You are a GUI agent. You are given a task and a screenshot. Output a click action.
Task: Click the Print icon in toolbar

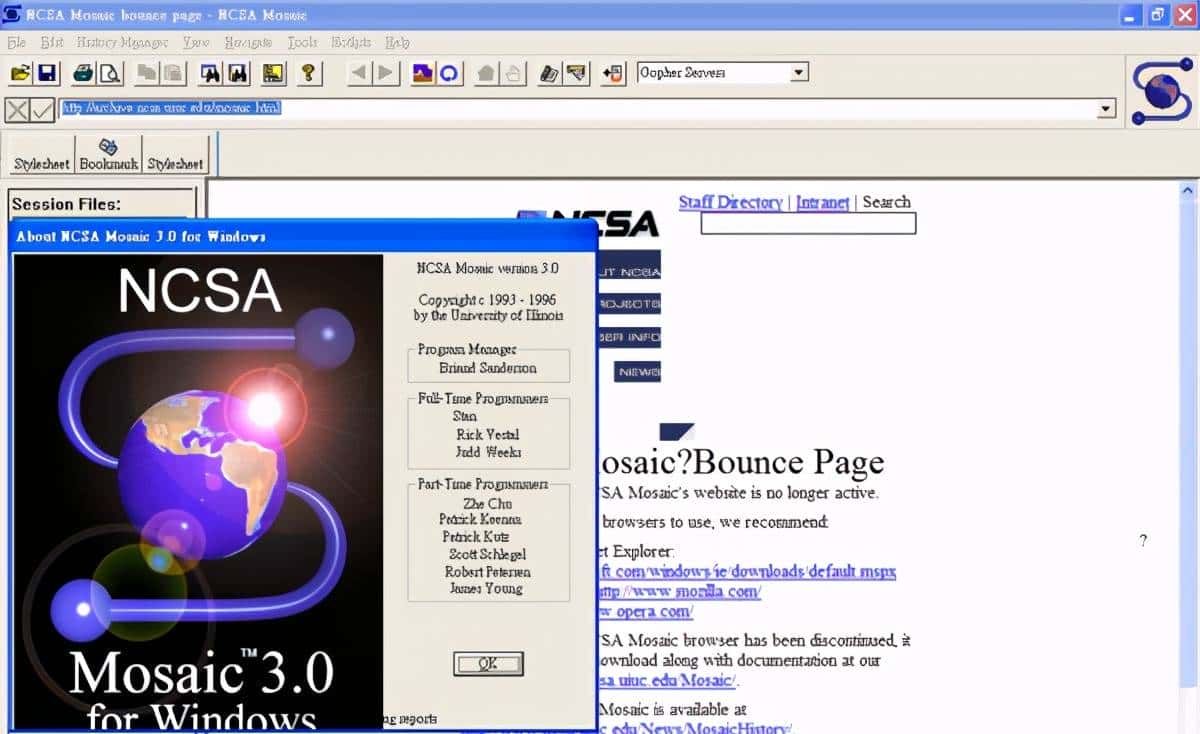[83, 73]
